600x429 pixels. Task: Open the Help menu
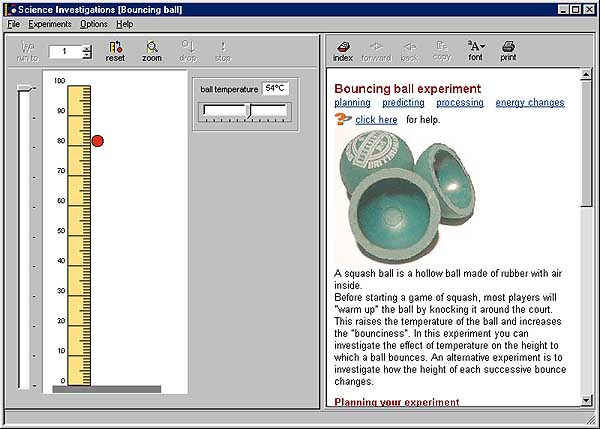125,24
